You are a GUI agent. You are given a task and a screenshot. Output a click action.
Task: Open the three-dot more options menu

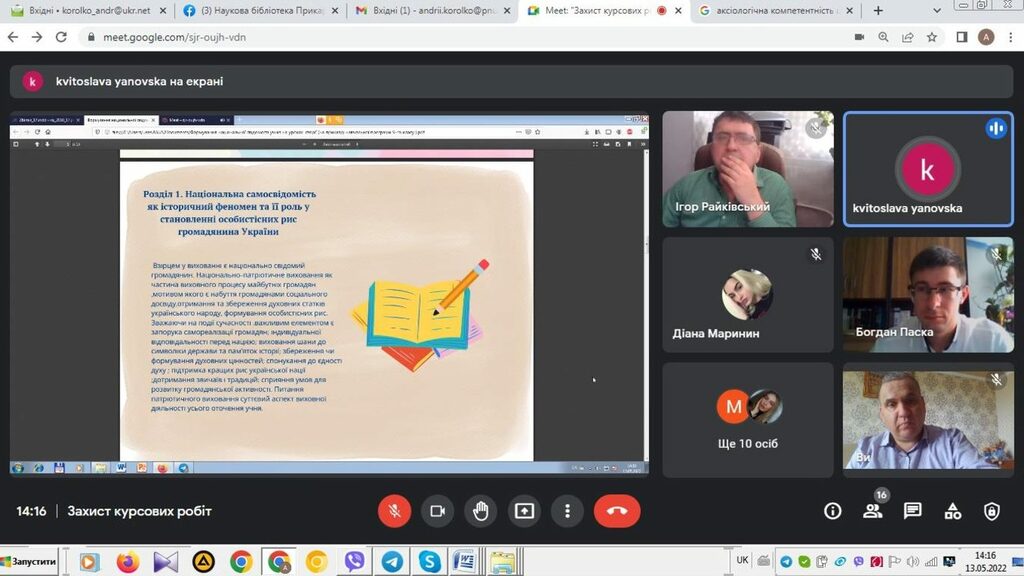point(567,511)
